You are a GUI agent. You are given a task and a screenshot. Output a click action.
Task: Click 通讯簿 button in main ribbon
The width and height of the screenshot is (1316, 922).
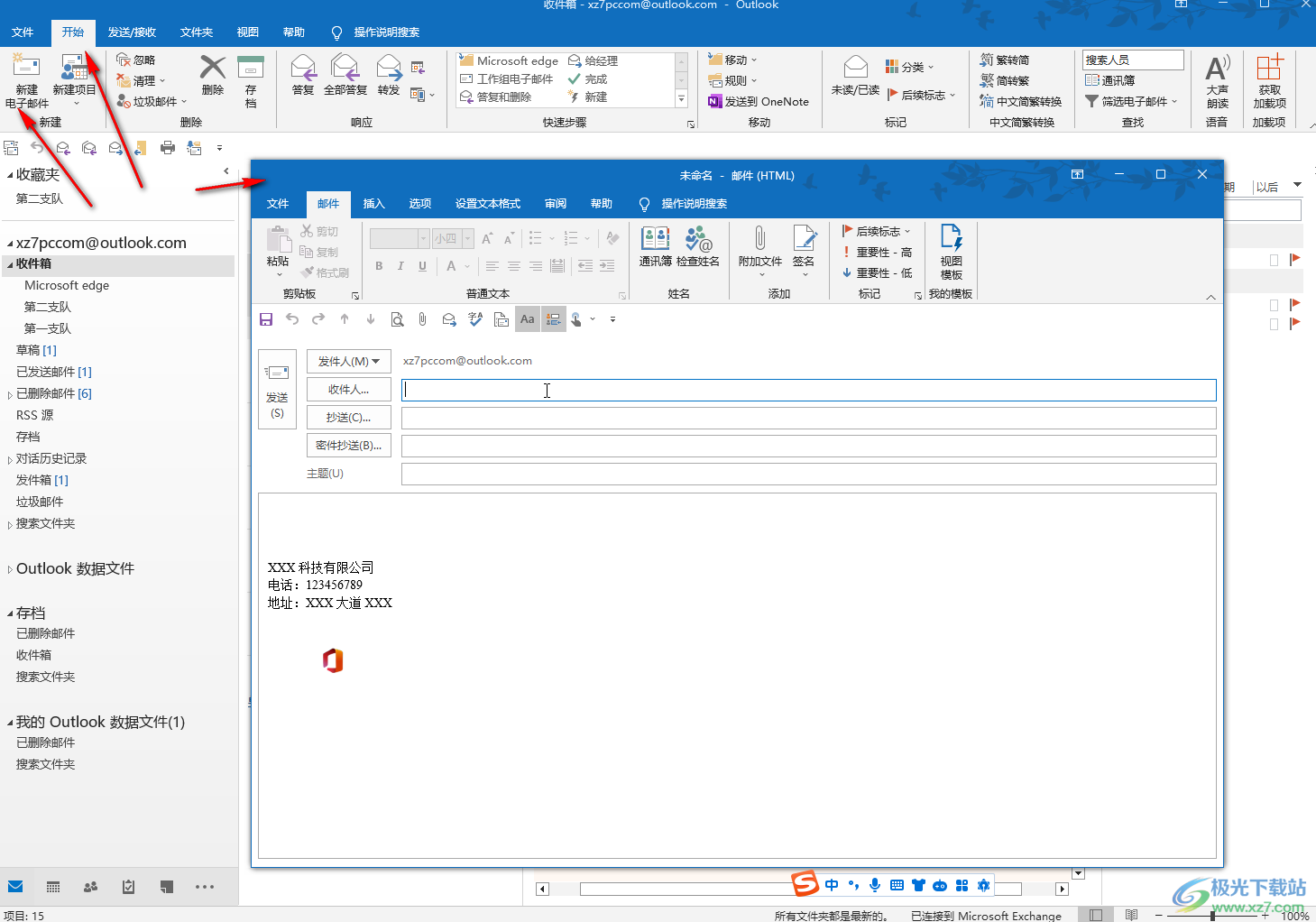coord(1110,80)
